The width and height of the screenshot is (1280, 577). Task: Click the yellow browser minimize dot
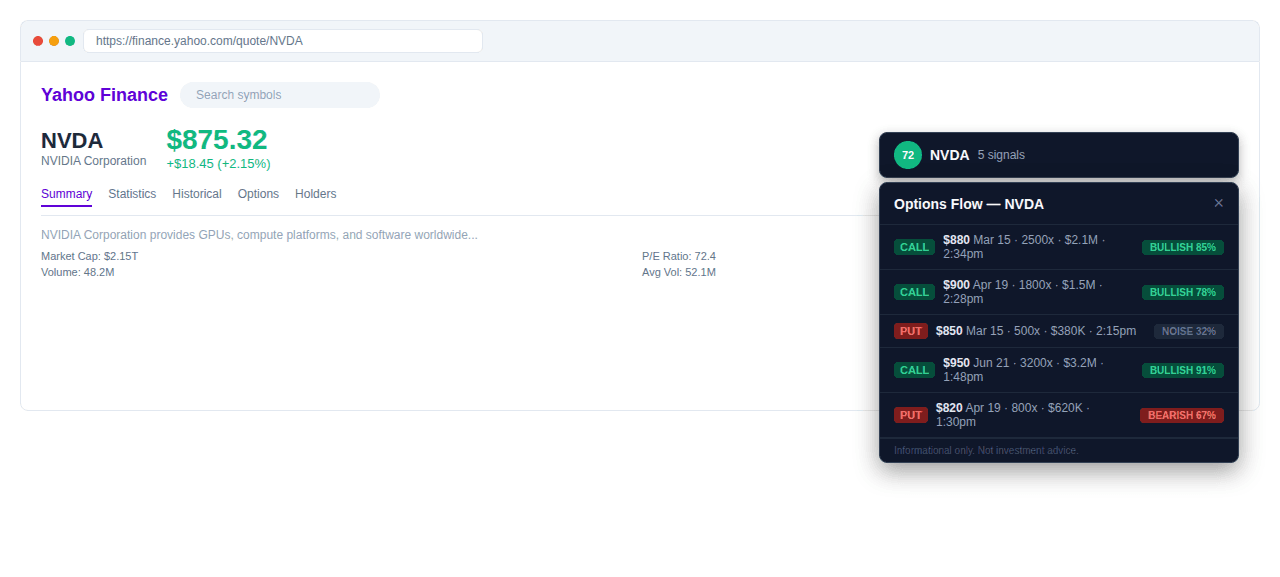point(54,41)
